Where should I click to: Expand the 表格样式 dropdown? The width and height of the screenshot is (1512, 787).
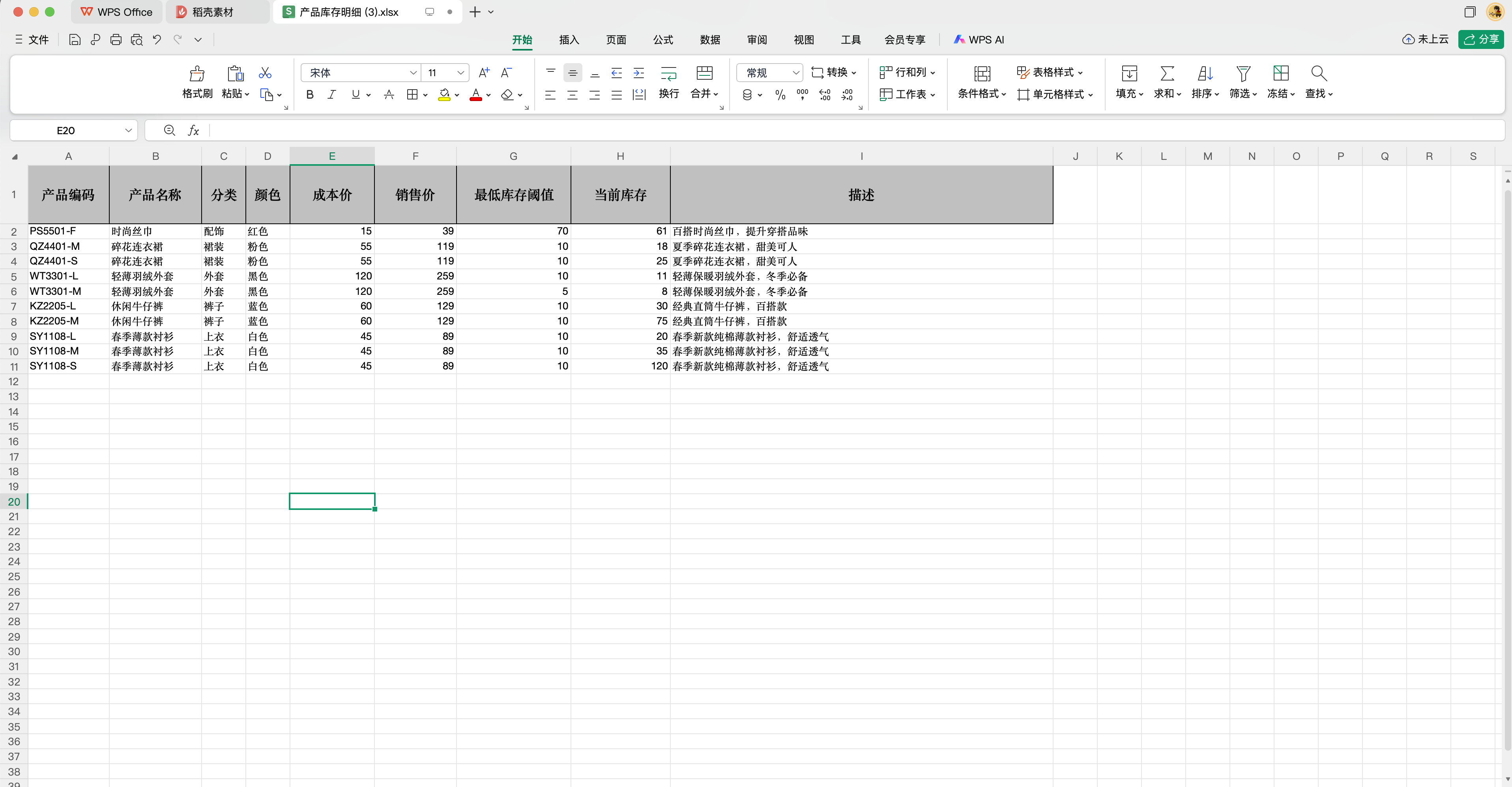pos(1081,73)
